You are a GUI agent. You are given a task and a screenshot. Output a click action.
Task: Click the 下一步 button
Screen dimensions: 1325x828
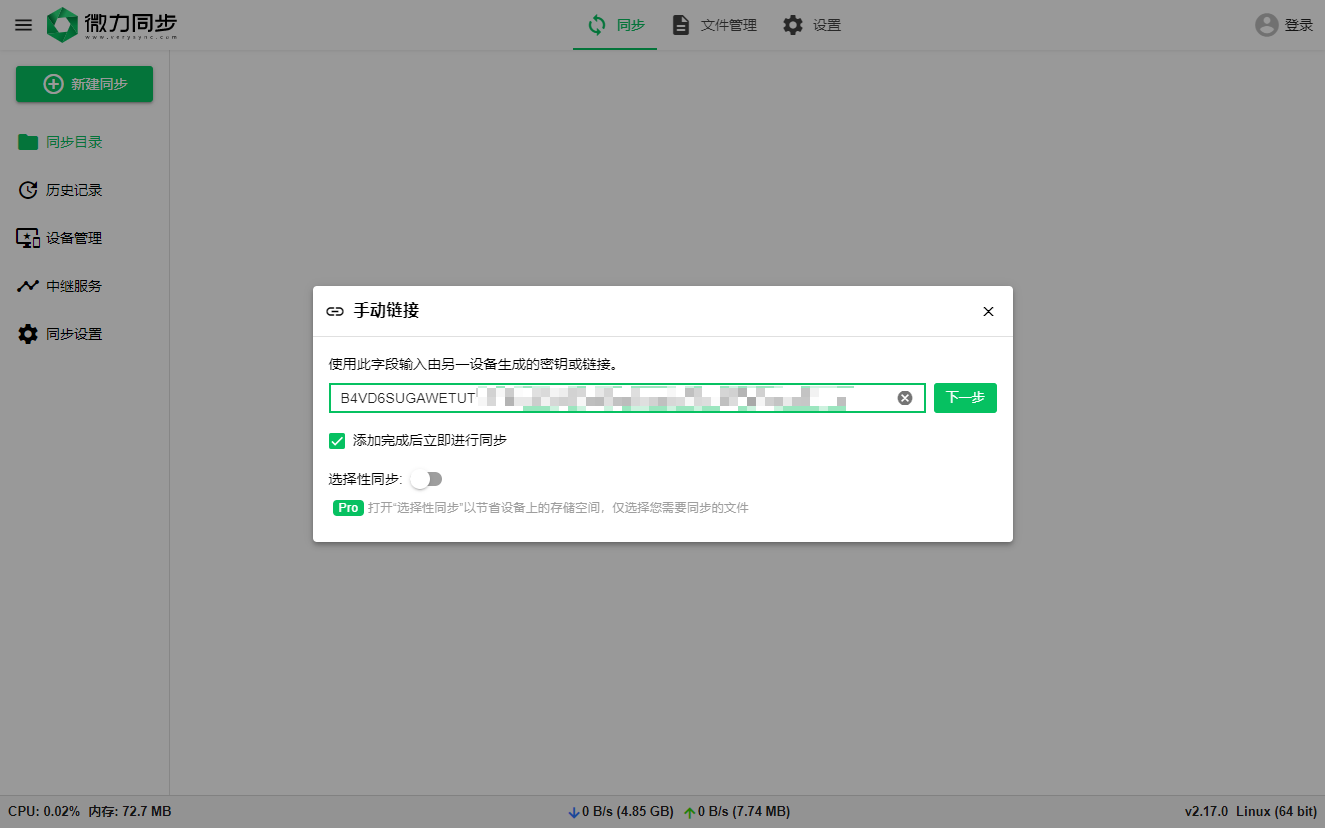click(x=965, y=398)
